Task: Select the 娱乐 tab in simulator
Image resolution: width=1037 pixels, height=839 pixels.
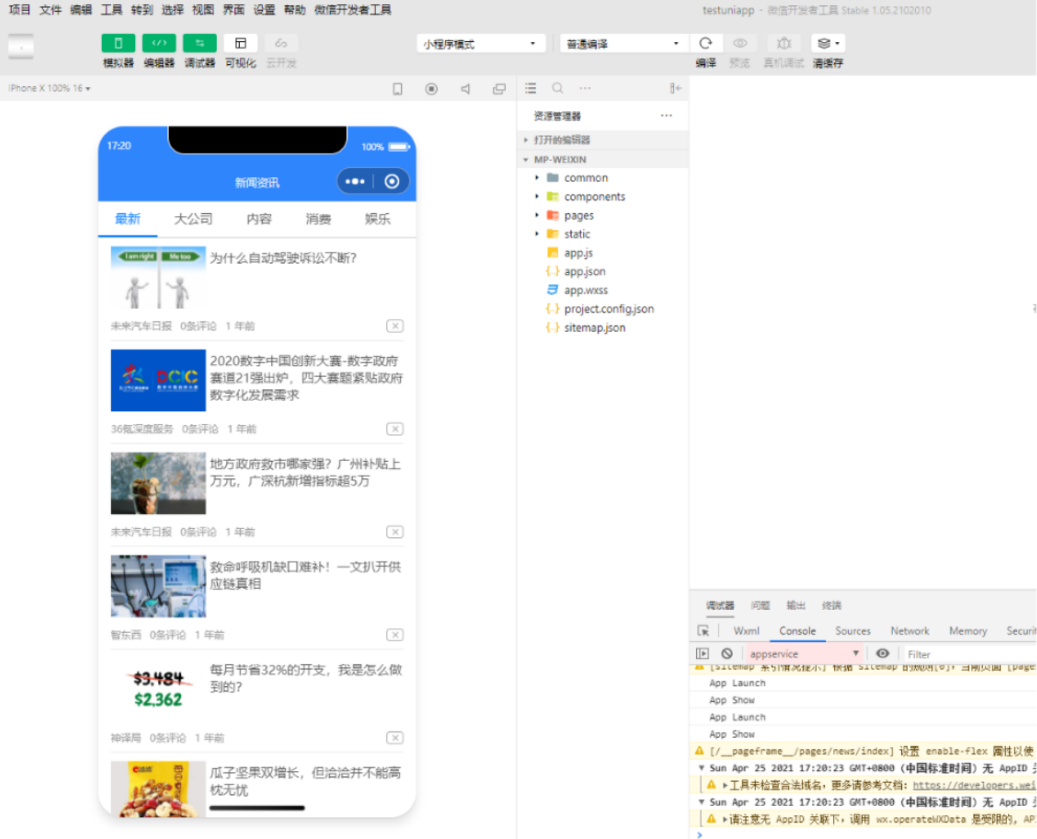Action: point(378,219)
